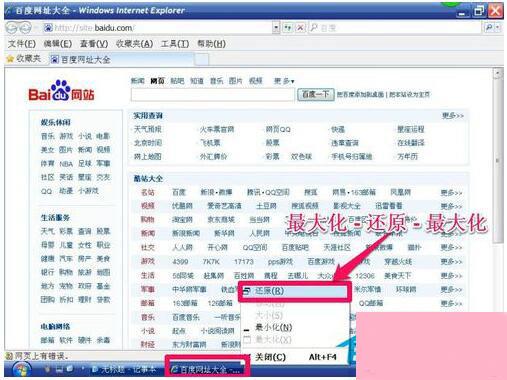The image size is (507, 380).
Task: Click the 百度网址大全 IE taskbar button
Action: (x=208, y=369)
